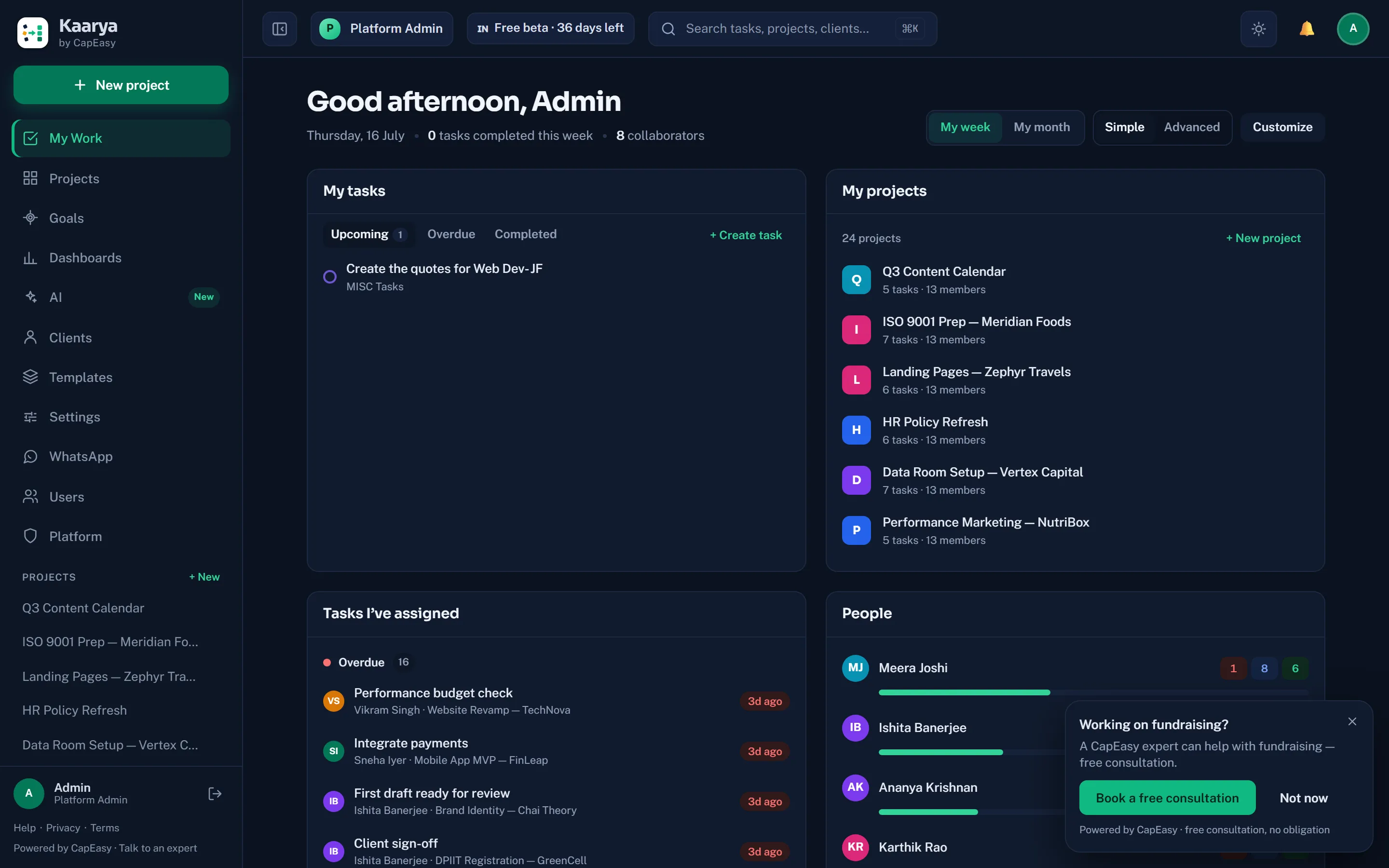Click Meera Joshi's red count badge 1
The image size is (1389, 868).
1233,668
